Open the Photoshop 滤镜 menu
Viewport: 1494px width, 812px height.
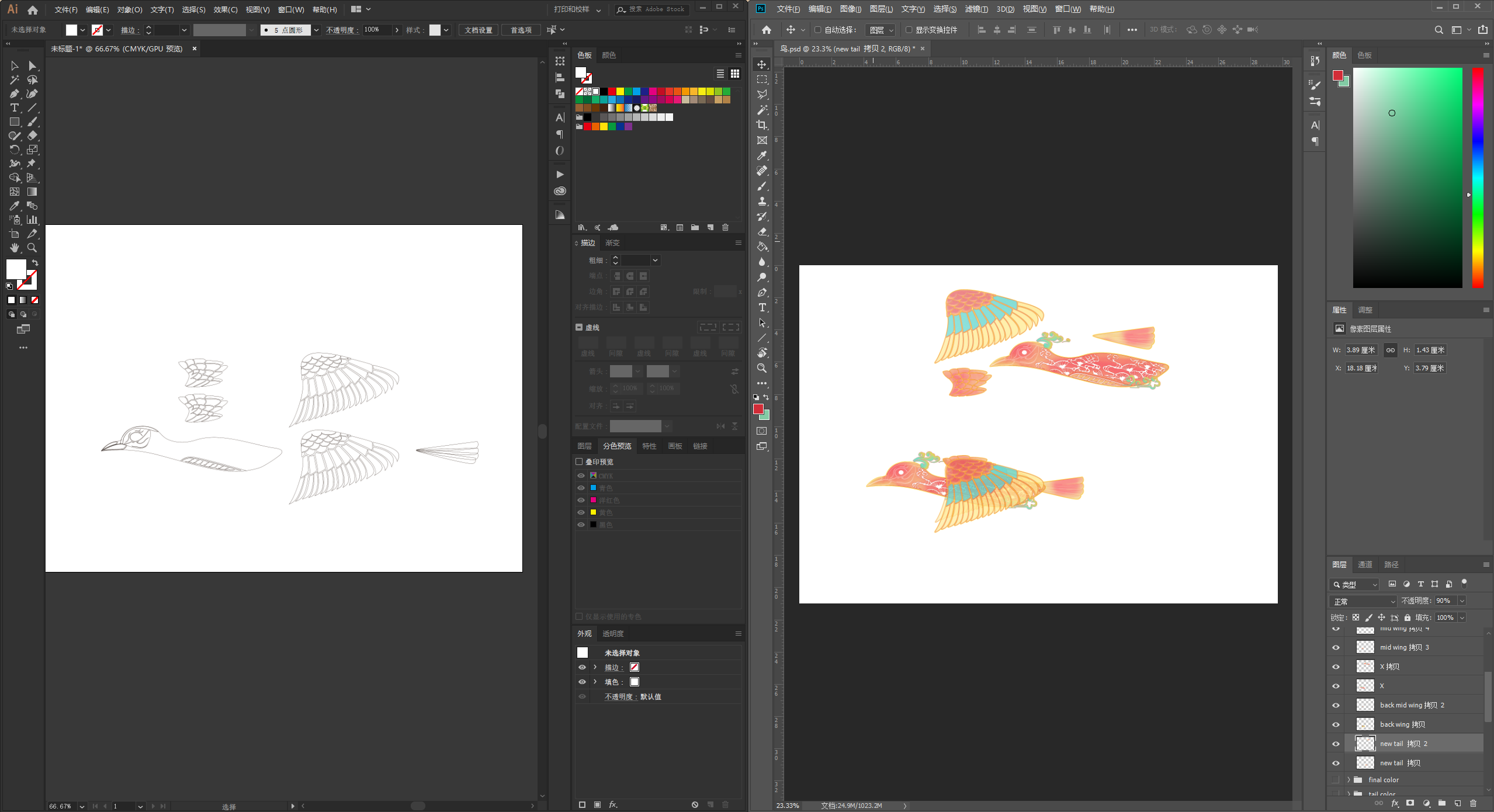pyautogui.click(x=976, y=9)
